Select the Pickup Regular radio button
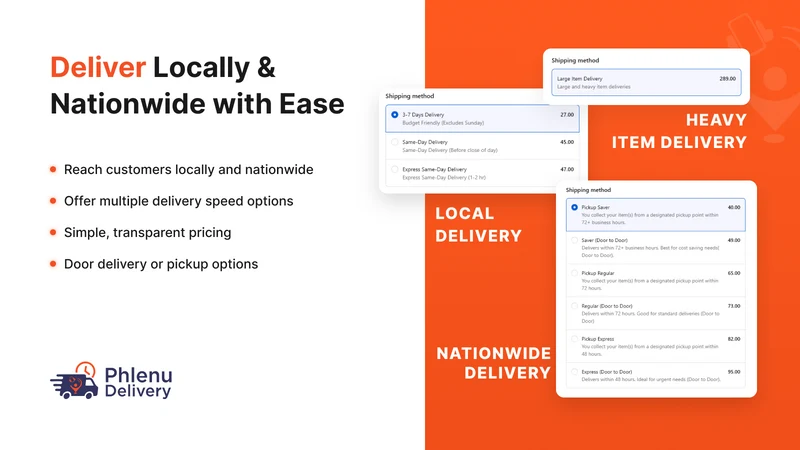 574,273
